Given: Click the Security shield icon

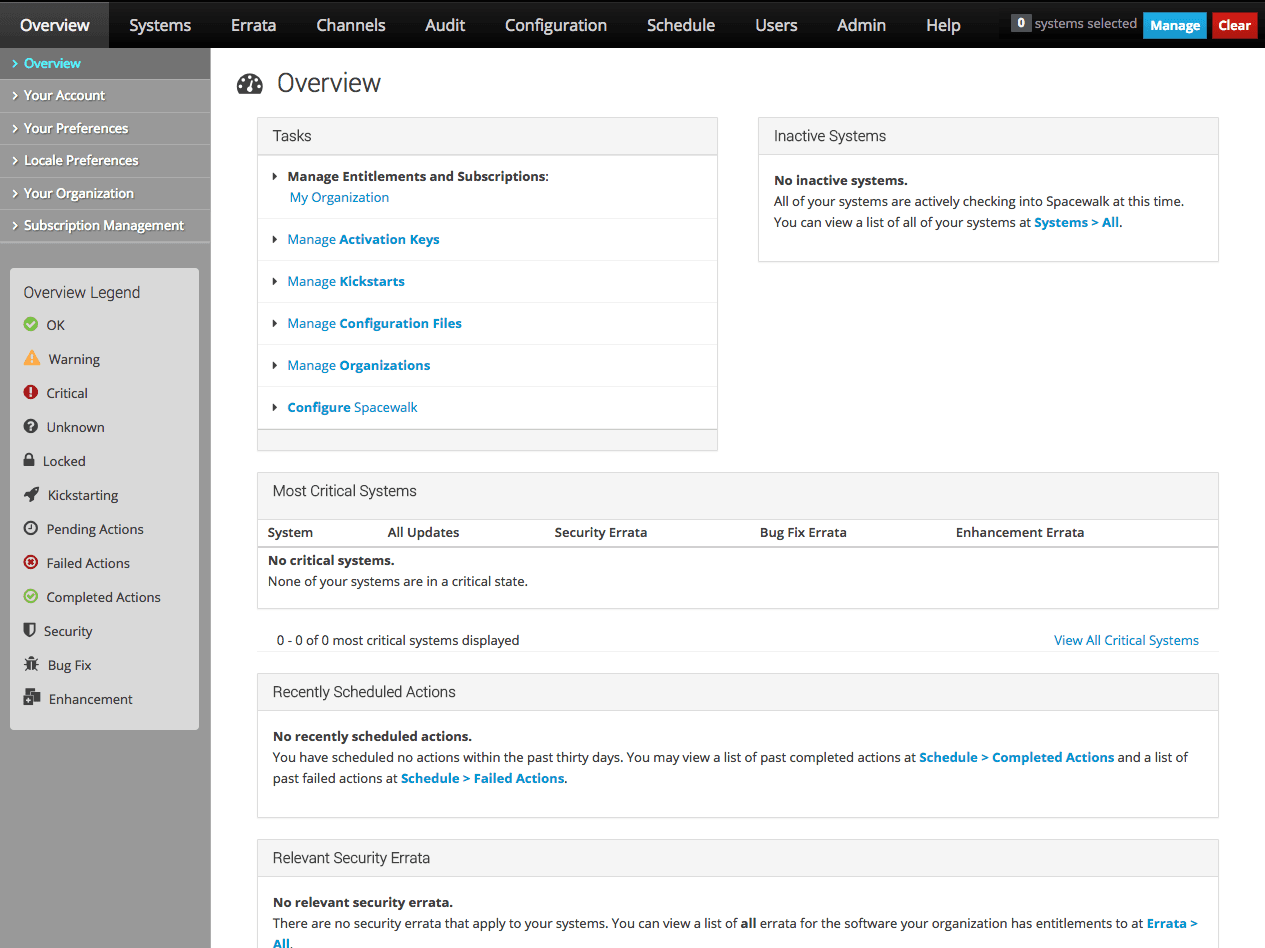Looking at the screenshot, I should pyautogui.click(x=30, y=631).
